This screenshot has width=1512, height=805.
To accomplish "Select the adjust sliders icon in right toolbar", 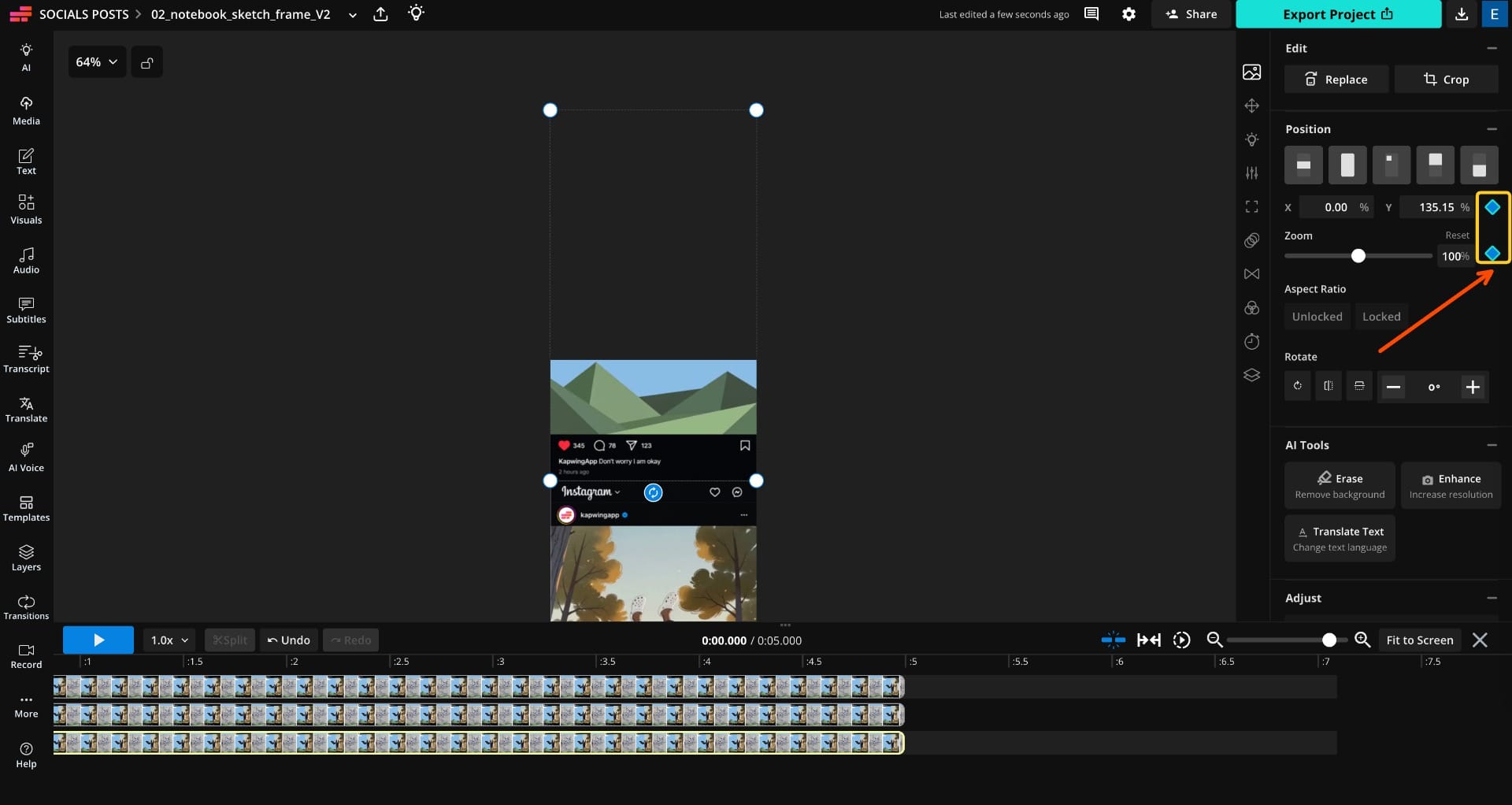I will tap(1252, 172).
